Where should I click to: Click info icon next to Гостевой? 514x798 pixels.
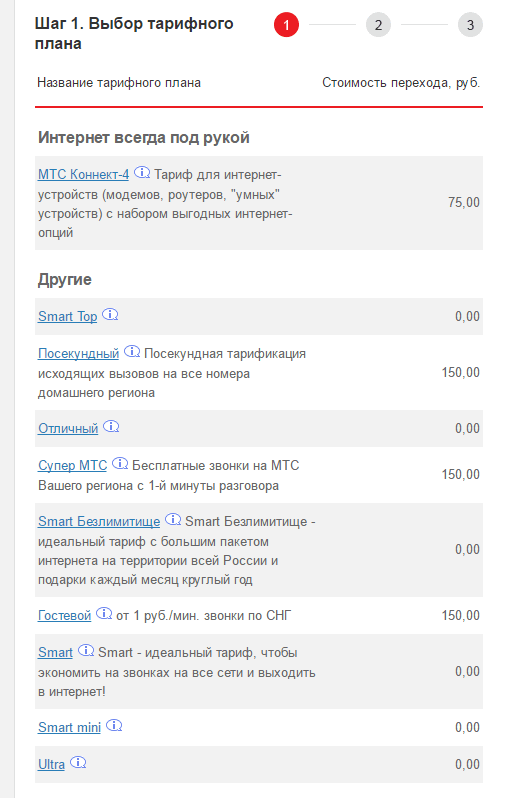pyautogui.click(x=104, y=614)
